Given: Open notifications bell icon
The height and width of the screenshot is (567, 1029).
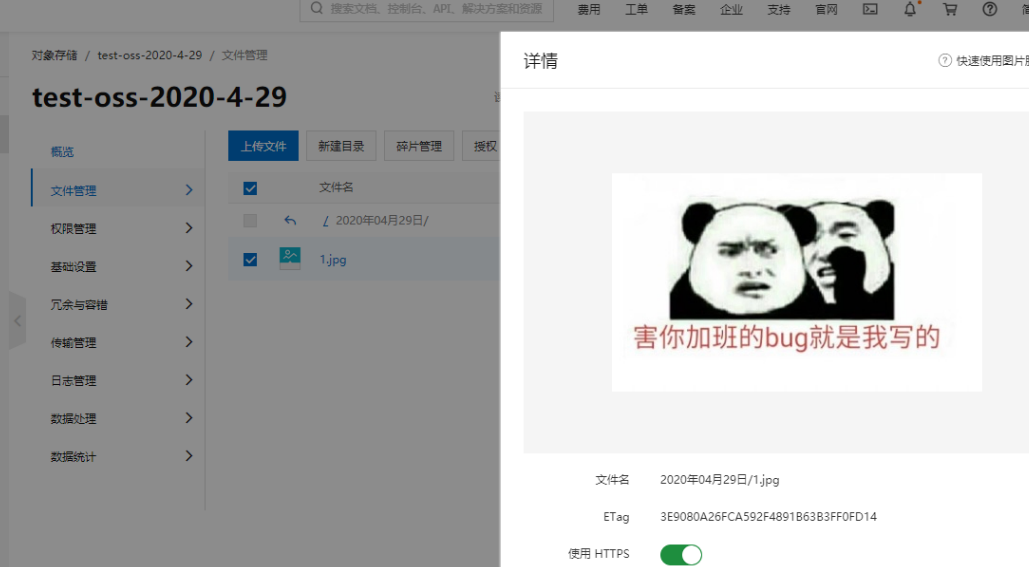Looking at the screenshot, I should coord(910,9).
